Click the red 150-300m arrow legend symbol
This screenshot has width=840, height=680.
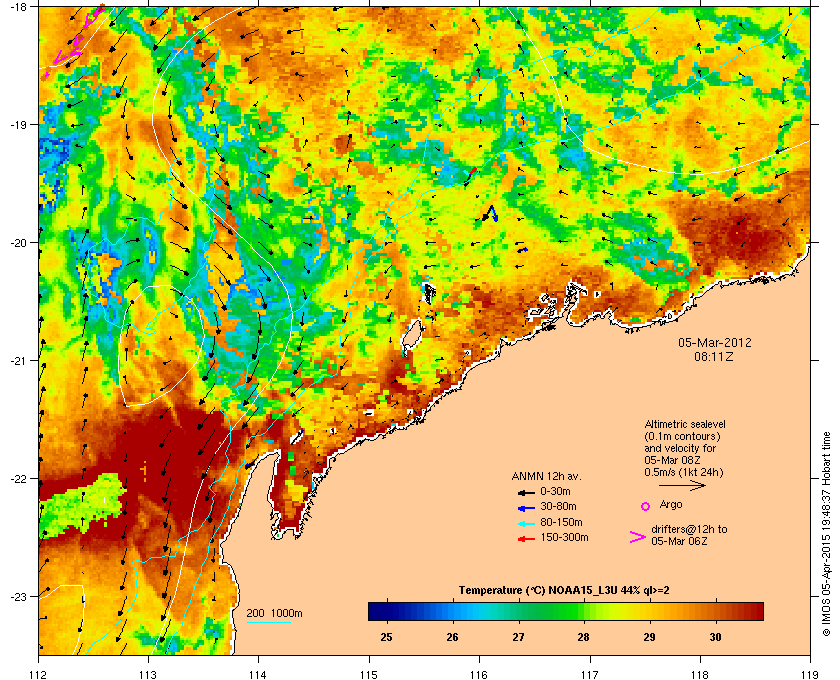[x=526, y=539]
